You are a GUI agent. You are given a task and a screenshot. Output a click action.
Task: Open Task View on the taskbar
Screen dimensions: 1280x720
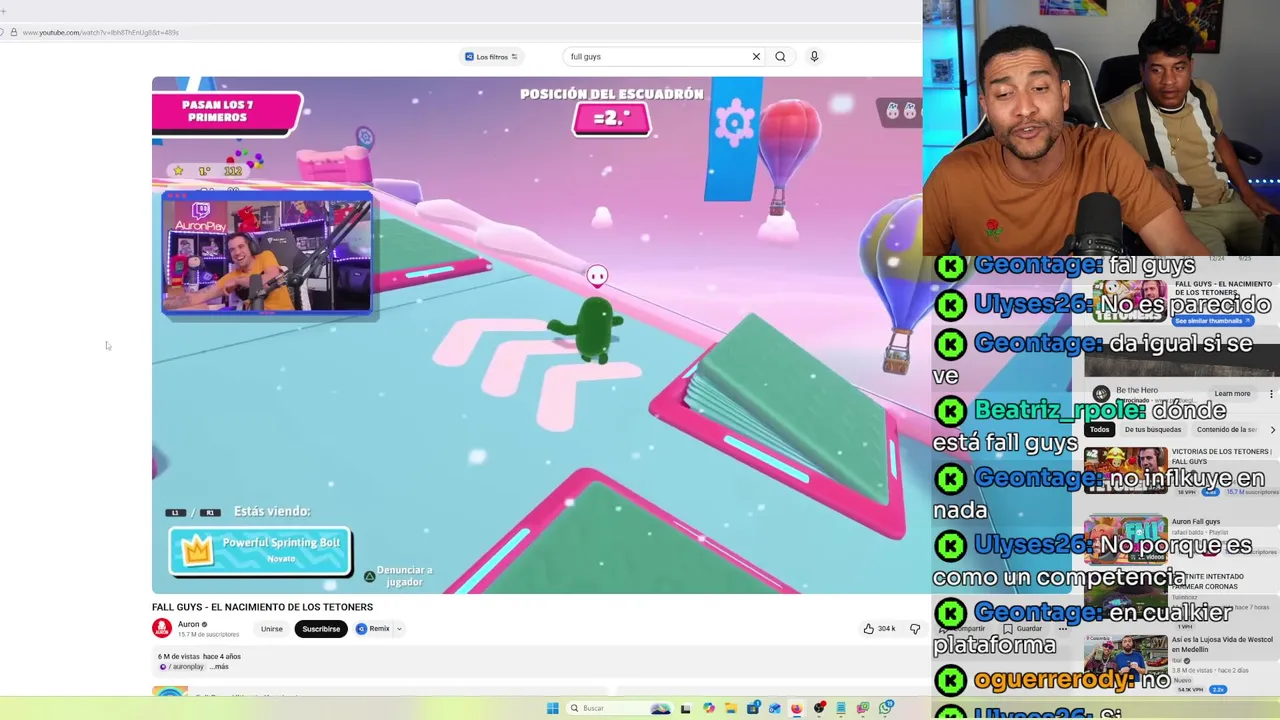pyautogui.click(x=685, y=708)
